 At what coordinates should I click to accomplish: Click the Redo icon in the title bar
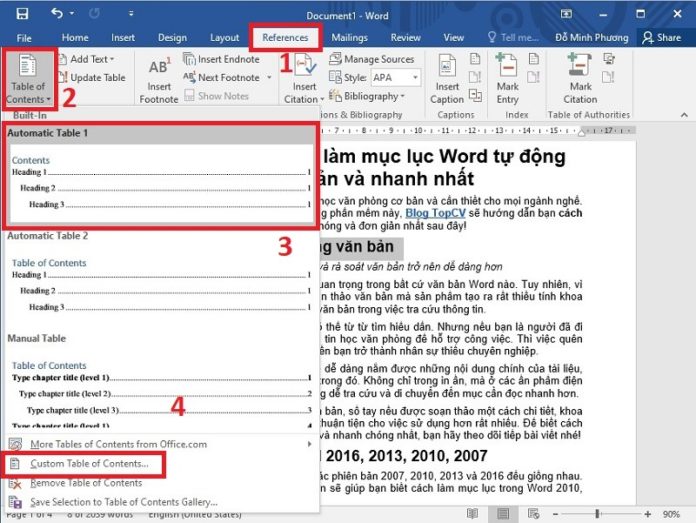tap(94, 14)
